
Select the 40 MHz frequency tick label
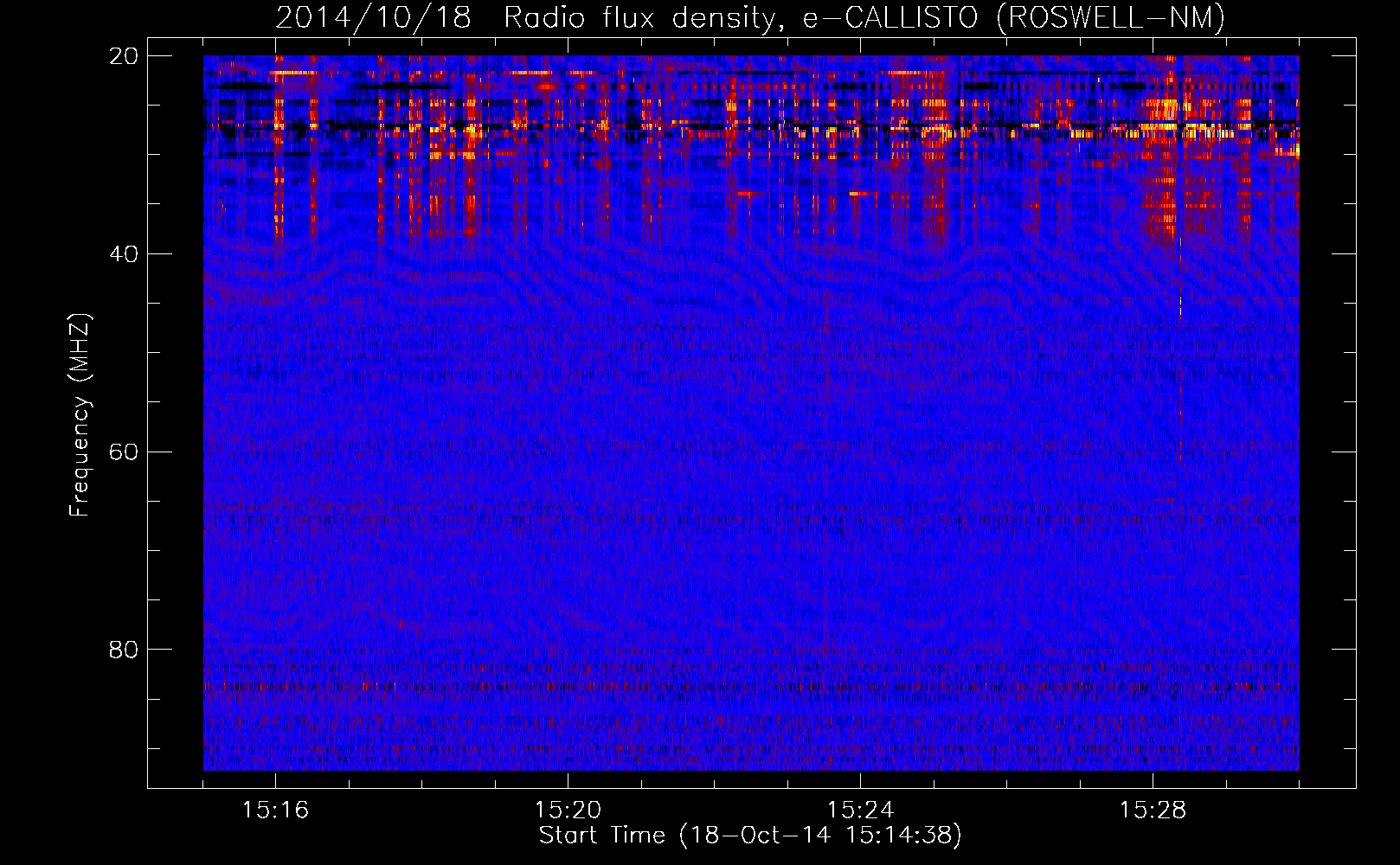[124, 254]
